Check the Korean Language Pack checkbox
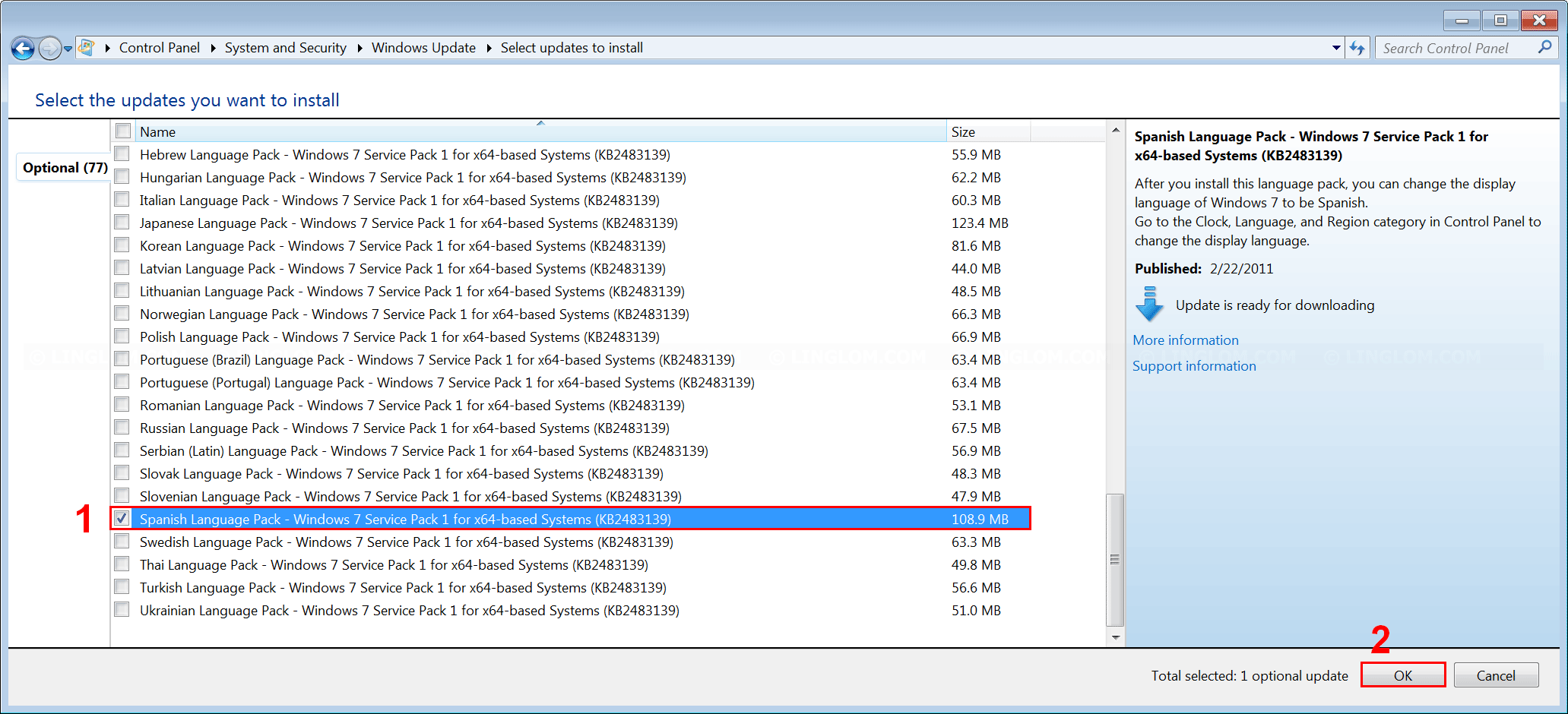1568x714 pixels. click(x=122, y=245)
